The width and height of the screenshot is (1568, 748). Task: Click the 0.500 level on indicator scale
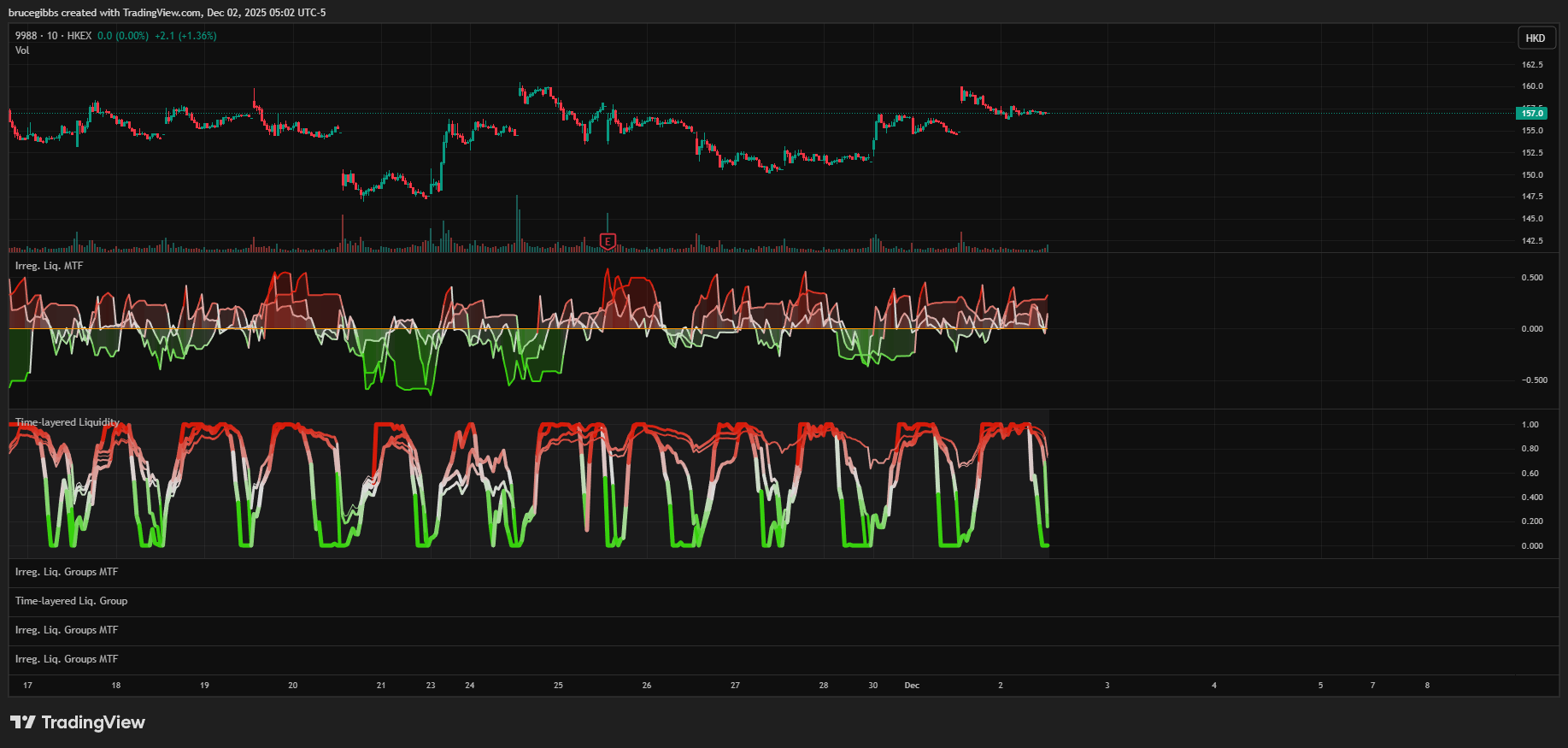coord(1532,278)
